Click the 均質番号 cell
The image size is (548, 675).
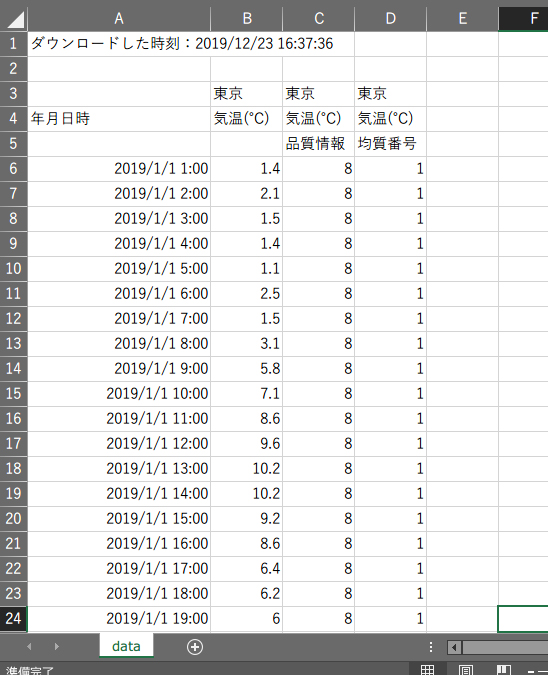coord(390,143)
